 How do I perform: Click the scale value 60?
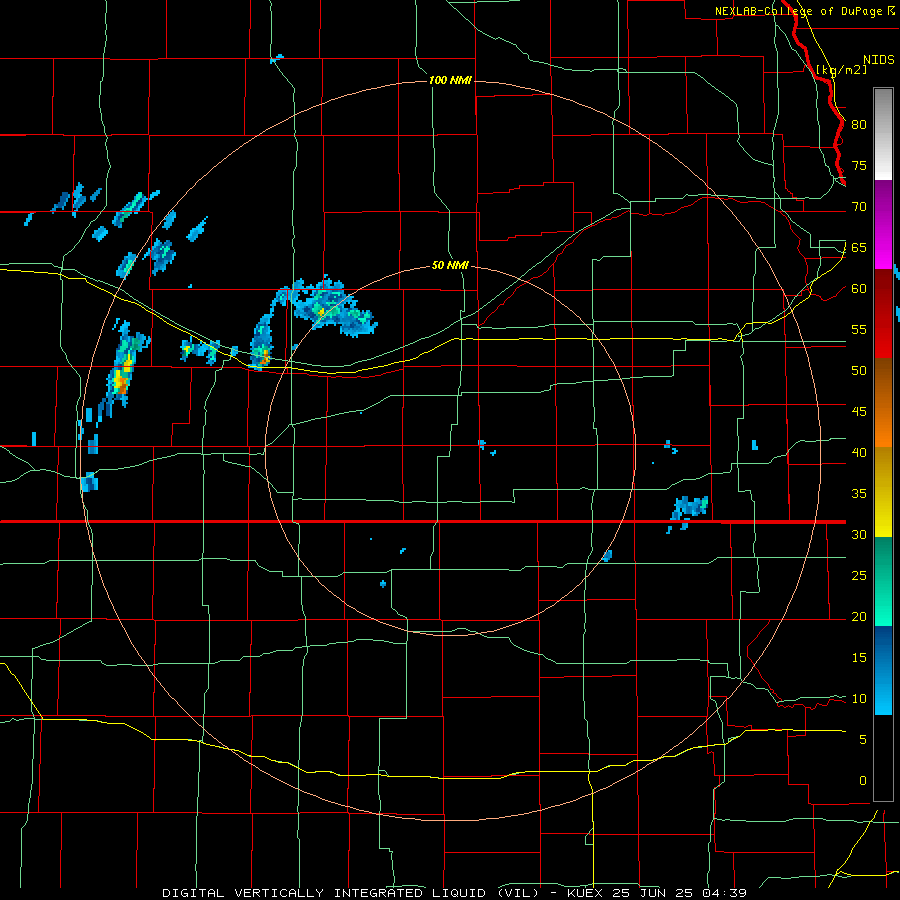click(859, 289)
